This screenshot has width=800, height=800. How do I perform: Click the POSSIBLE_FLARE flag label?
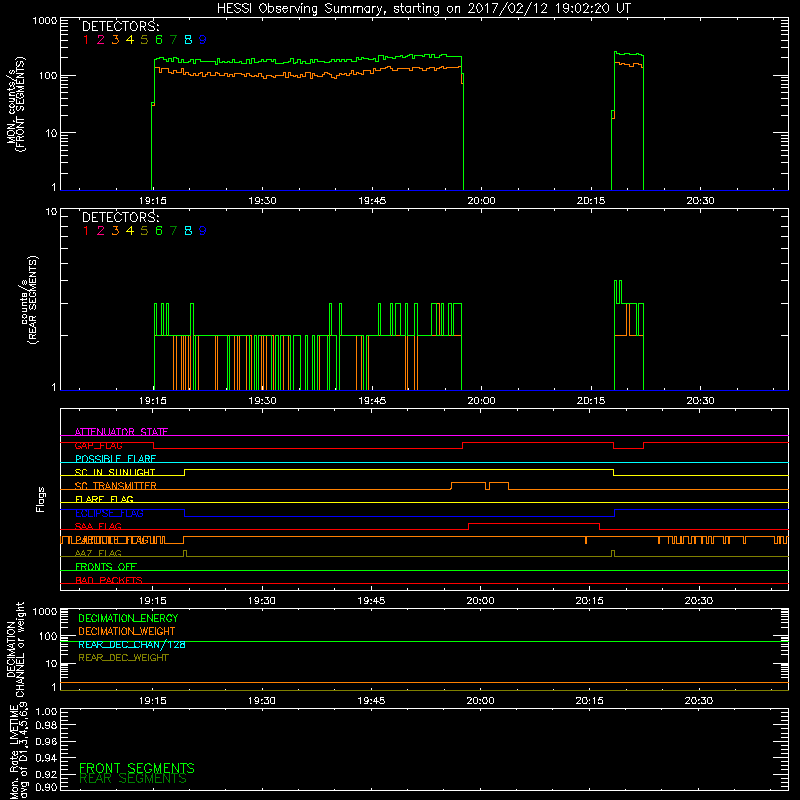click(115, 459)
